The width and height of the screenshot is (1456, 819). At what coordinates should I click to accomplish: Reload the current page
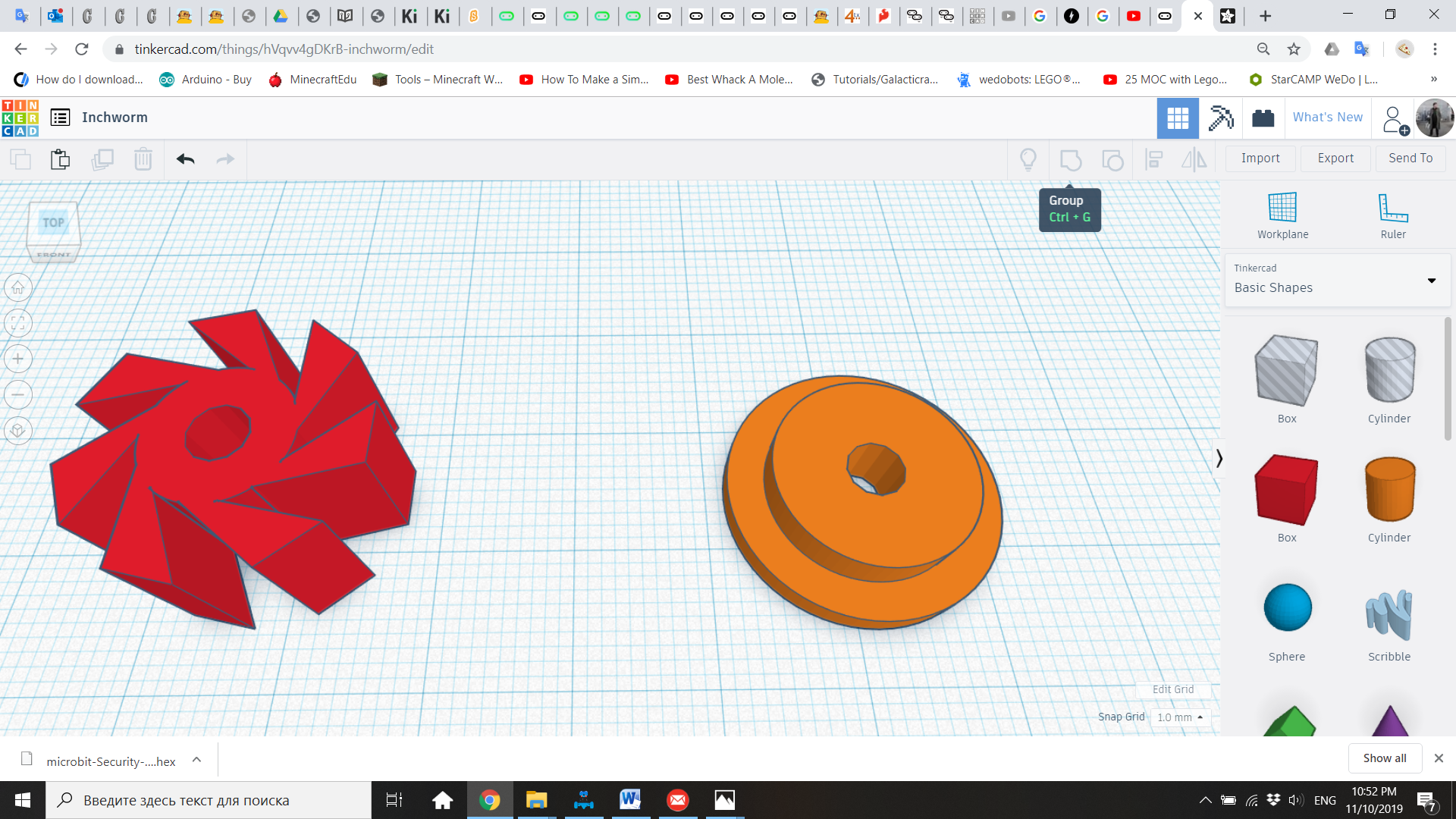coord(82,49)
